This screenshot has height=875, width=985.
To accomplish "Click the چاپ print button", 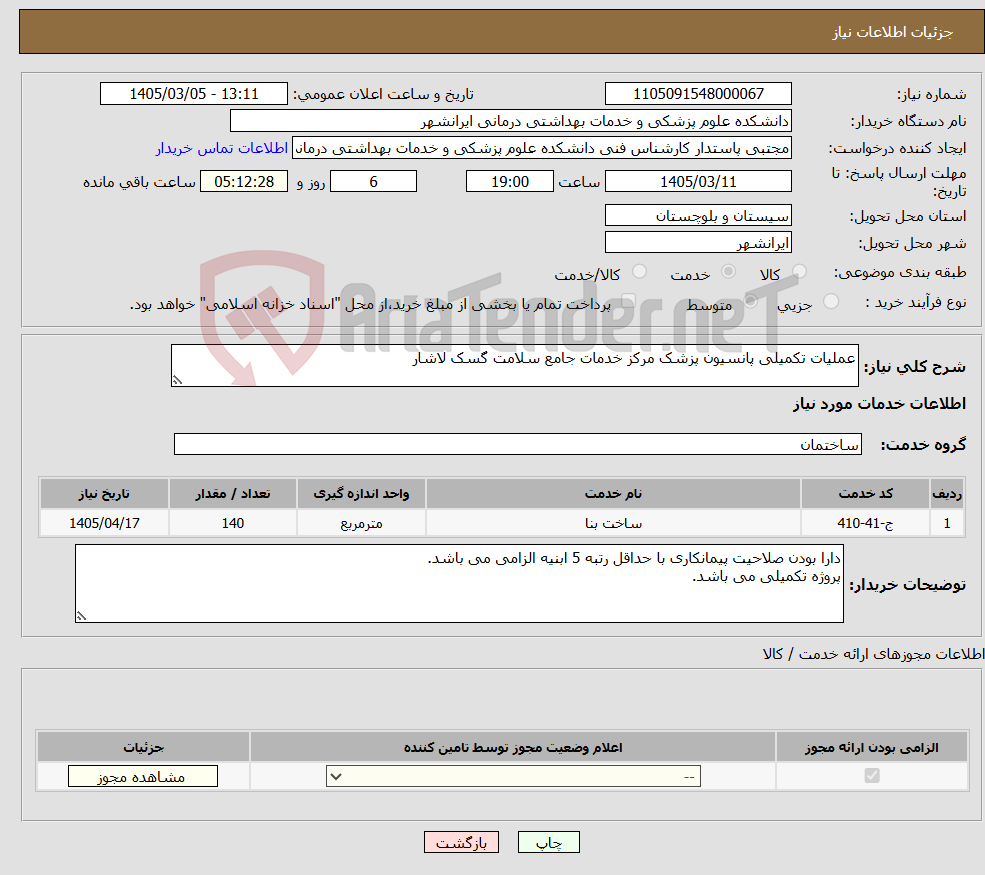I will [x=548, y=842].
